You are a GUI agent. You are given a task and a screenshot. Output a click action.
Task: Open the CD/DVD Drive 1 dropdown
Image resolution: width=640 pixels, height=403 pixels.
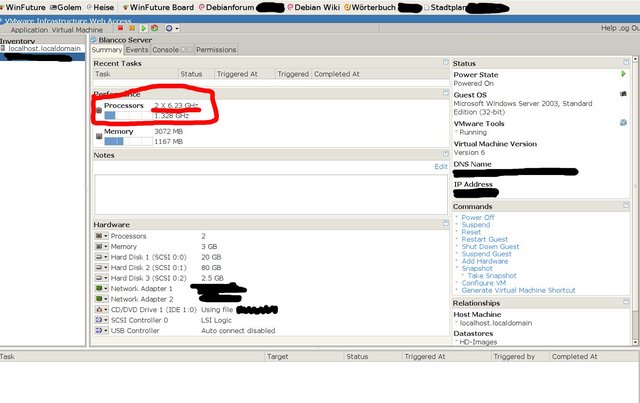pos(101,309)
